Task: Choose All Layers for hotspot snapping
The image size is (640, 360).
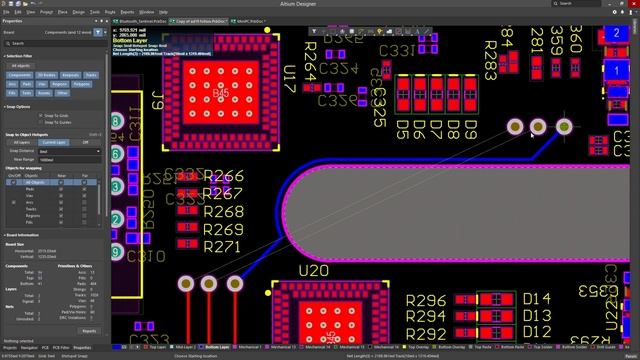Action: [22, 142]
